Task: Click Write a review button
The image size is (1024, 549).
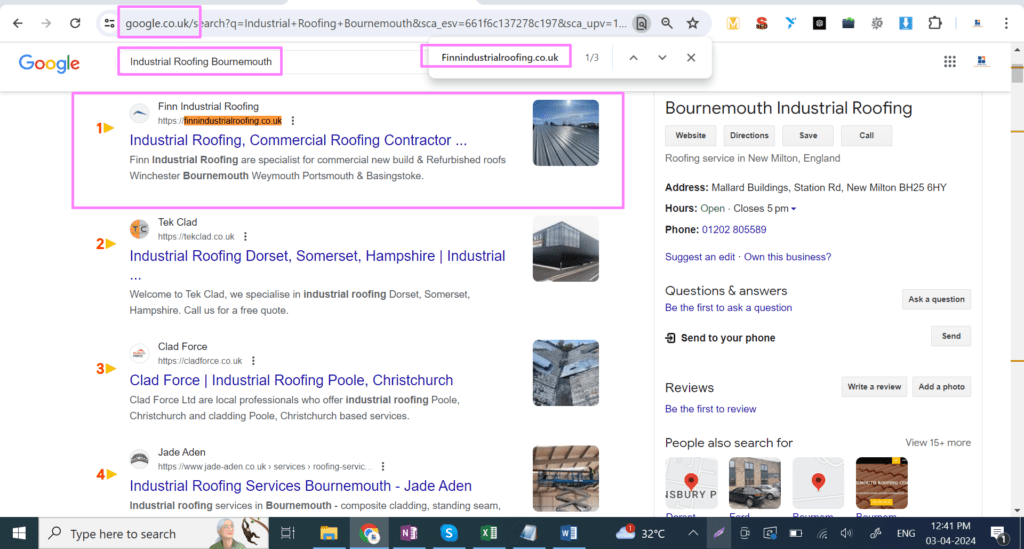Action: click(874, 386)
